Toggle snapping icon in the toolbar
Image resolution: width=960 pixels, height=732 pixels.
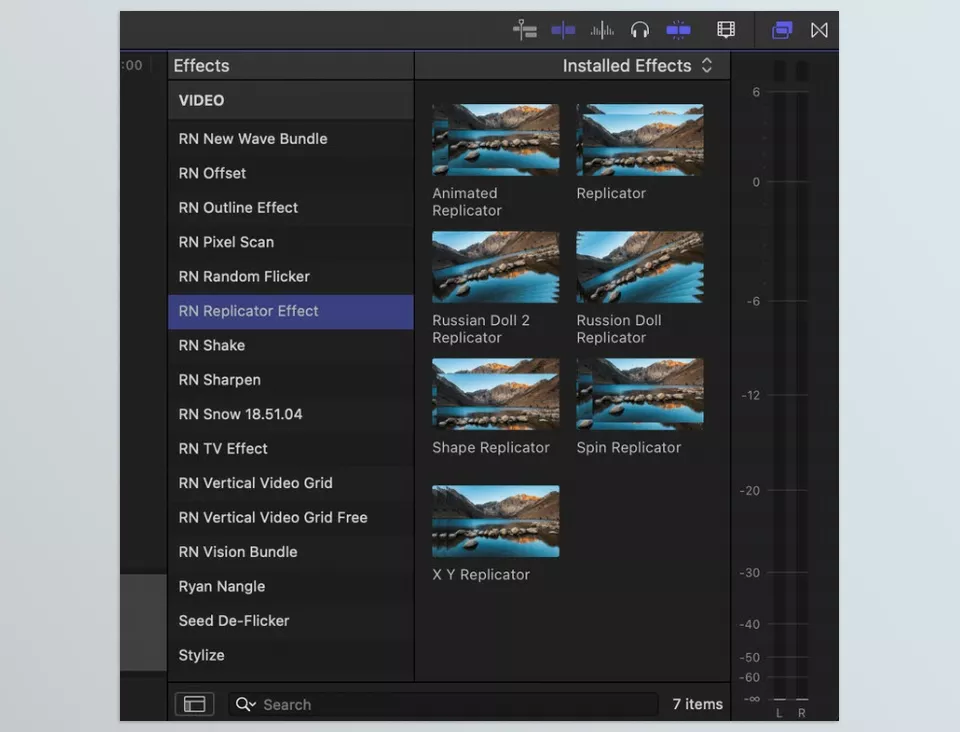(x=678, y=29)
